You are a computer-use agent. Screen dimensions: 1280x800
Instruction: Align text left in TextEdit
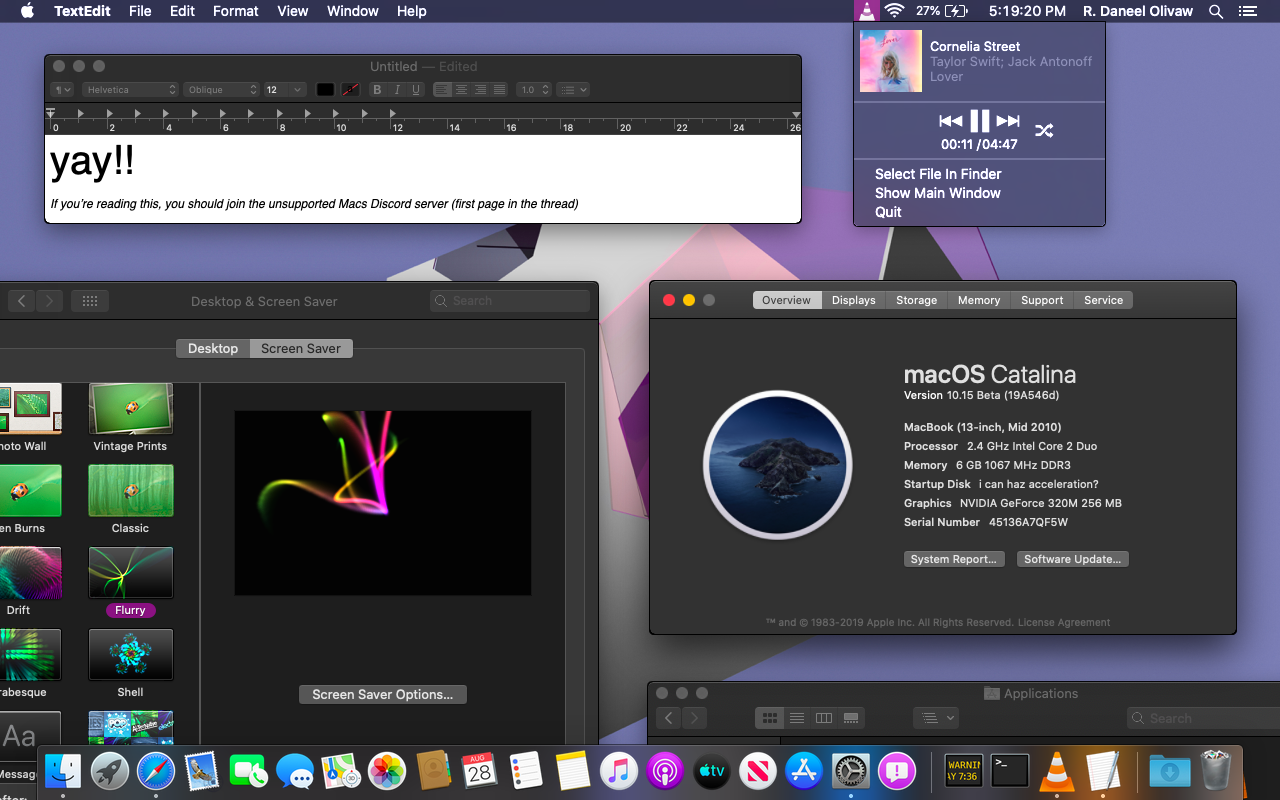(x=442, y=90)
